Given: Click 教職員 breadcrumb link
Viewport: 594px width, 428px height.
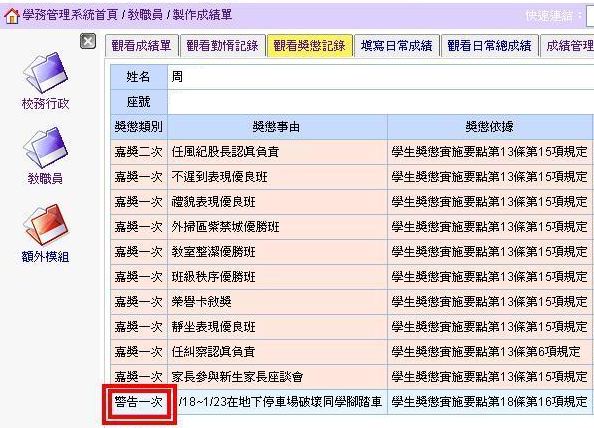Looking at the screenshot, I should coord(145,15).
